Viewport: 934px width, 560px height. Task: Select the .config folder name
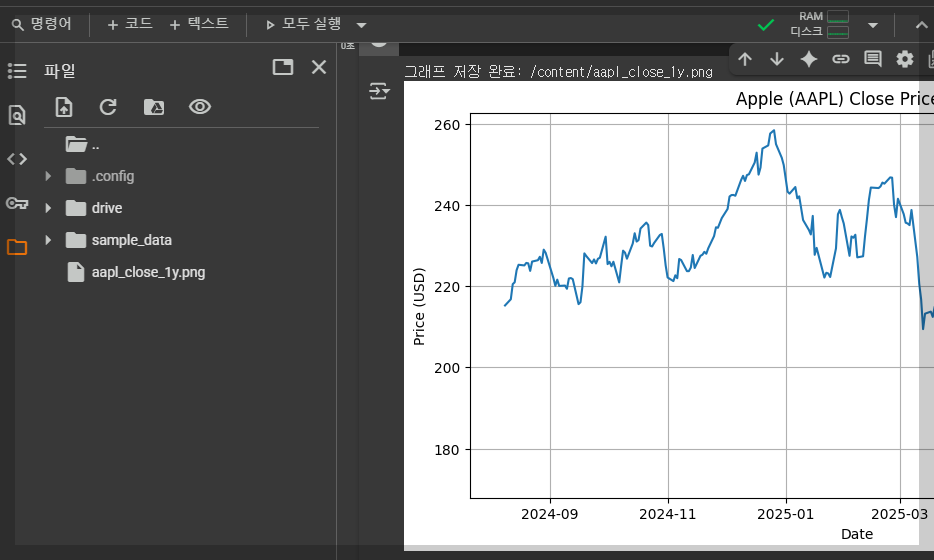(x=113, y=176)
